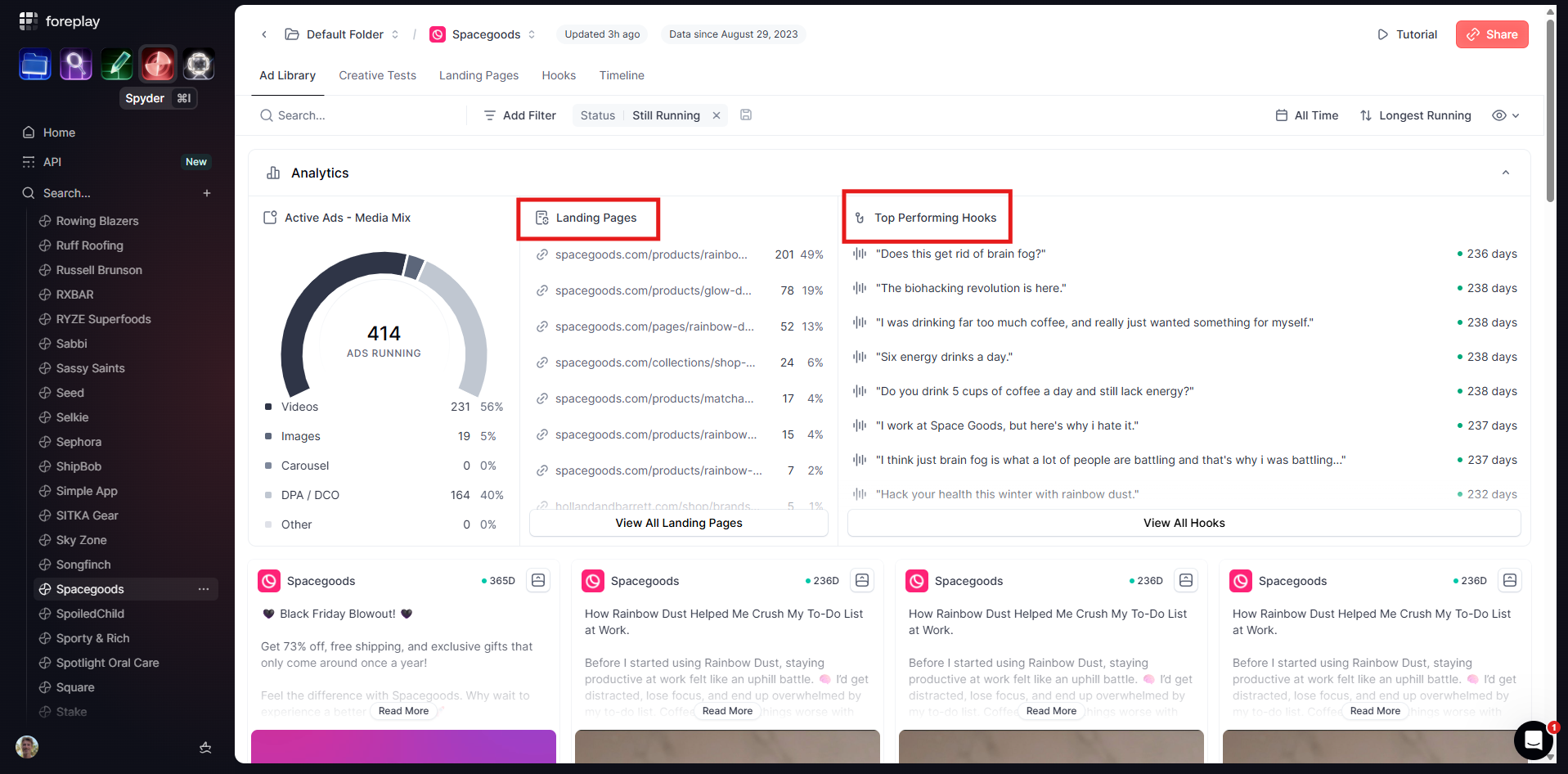Select Sky Zone in sidebar
This screenshot has width=1568, height=774.
click(81, 540)
